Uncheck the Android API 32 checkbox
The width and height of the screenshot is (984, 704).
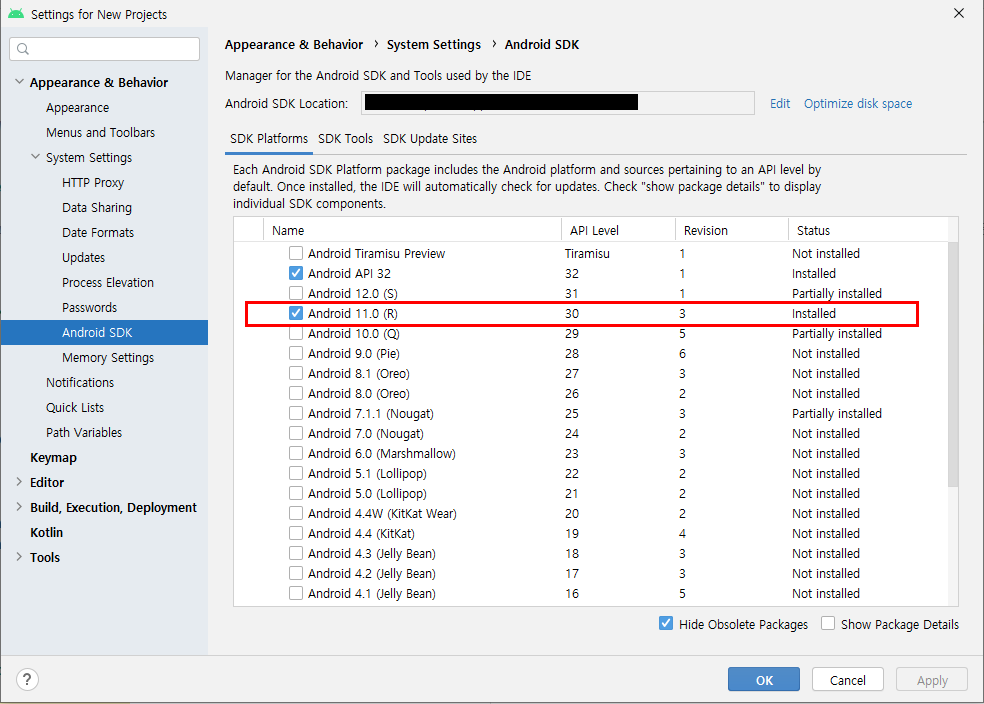tap(296, 274)
